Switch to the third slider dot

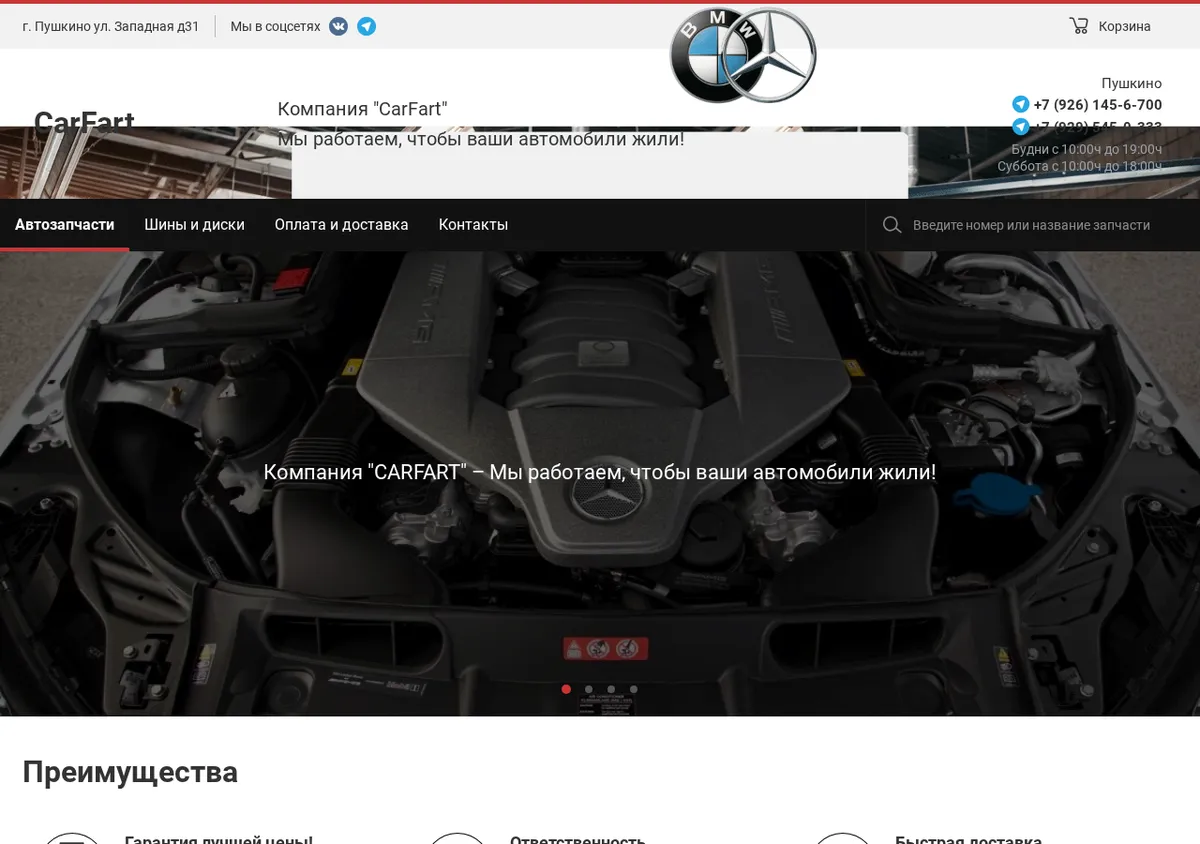611,689
